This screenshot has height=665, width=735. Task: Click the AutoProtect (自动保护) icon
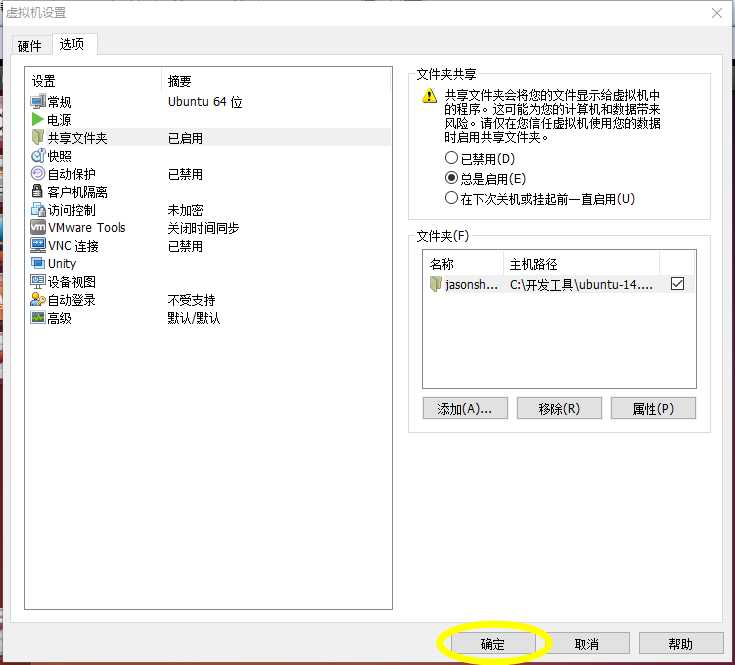[x=38, y=173]
